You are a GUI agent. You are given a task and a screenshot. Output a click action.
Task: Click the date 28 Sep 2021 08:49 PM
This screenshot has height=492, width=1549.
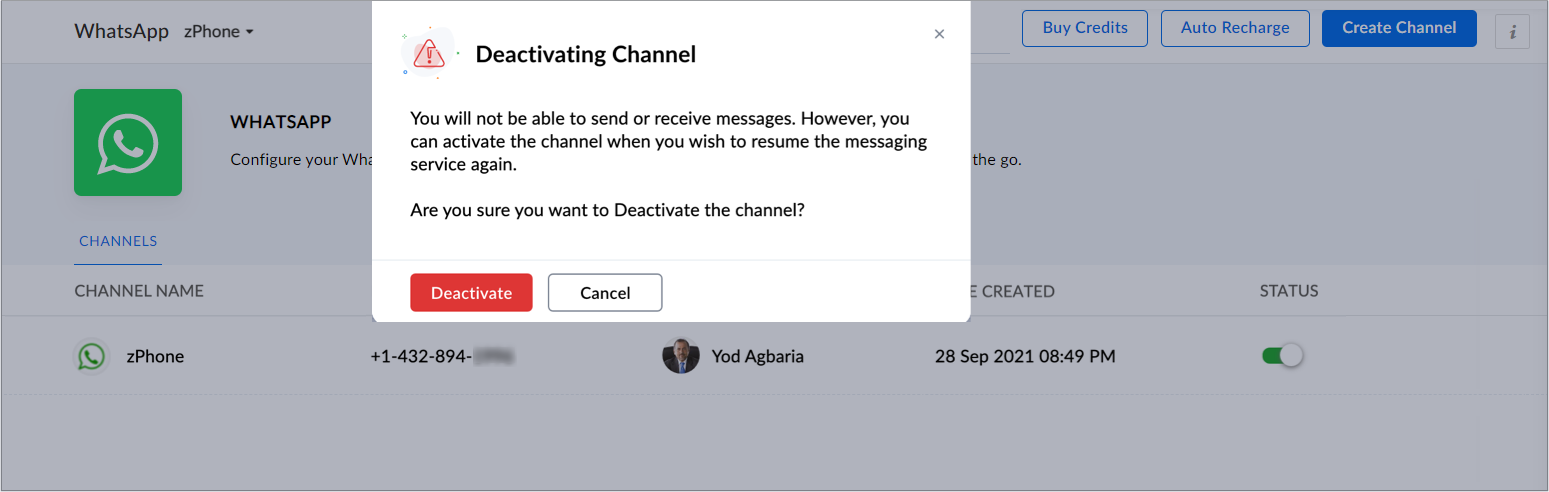(1025, 356)
